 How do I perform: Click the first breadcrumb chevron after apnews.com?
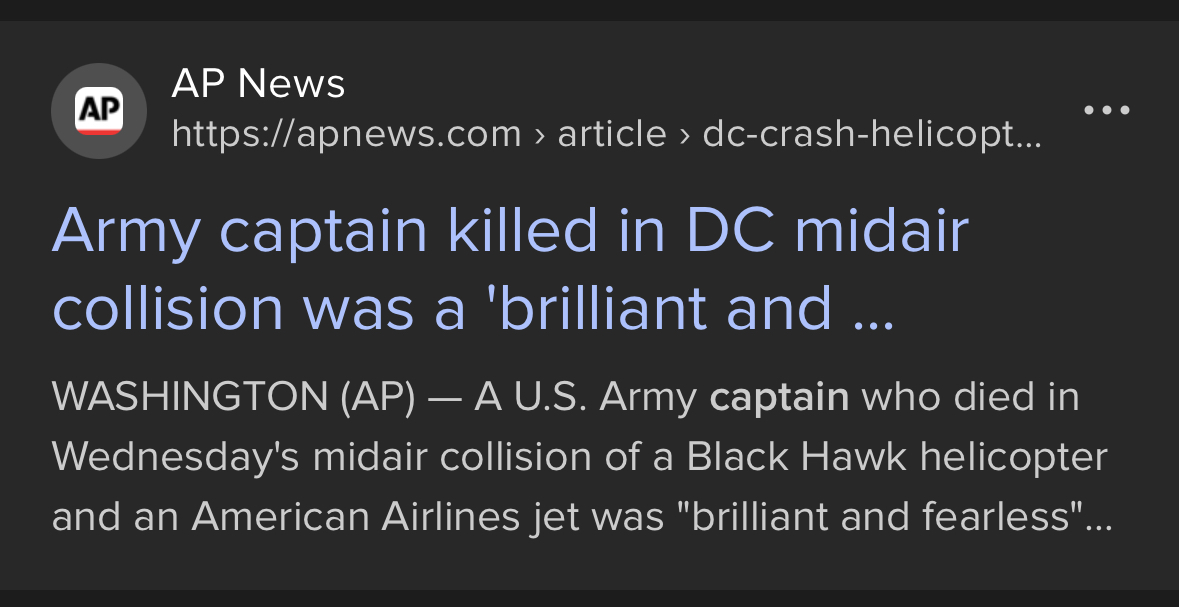click(540, 134)
